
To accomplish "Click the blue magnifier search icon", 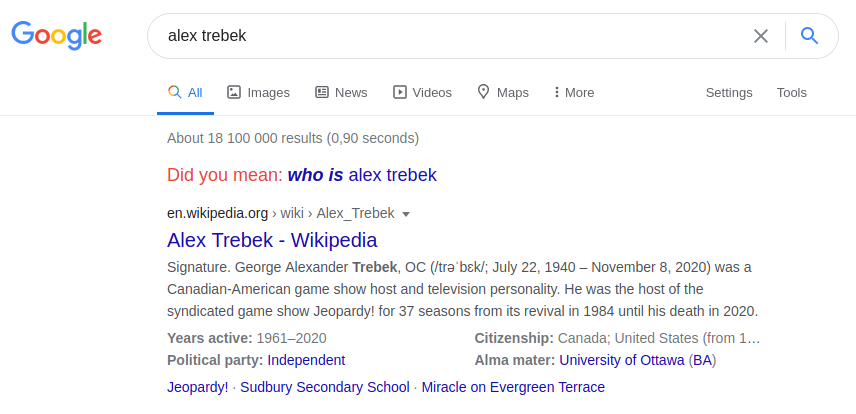I will (809, 36).
